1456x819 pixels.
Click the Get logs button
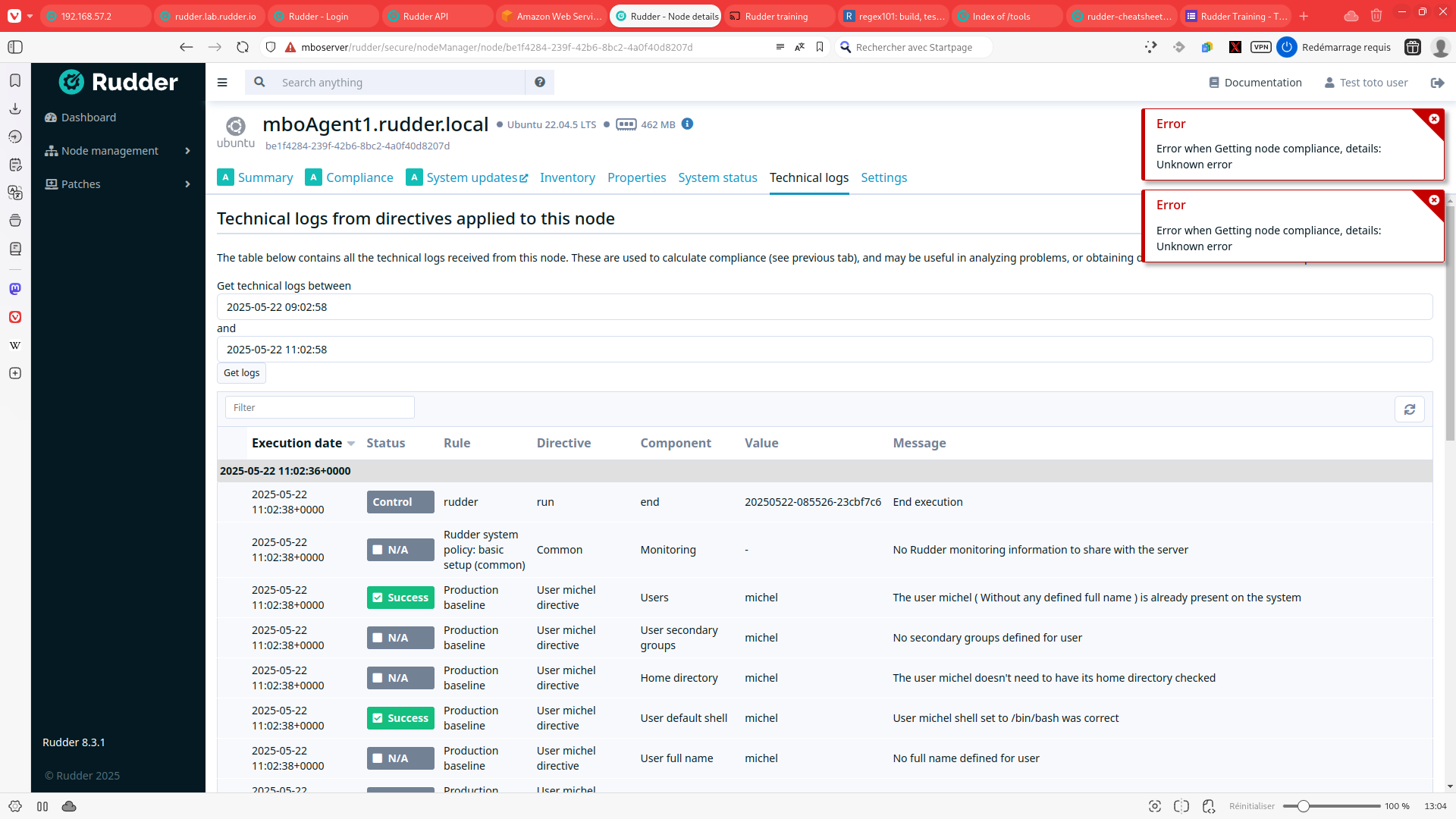241,373
